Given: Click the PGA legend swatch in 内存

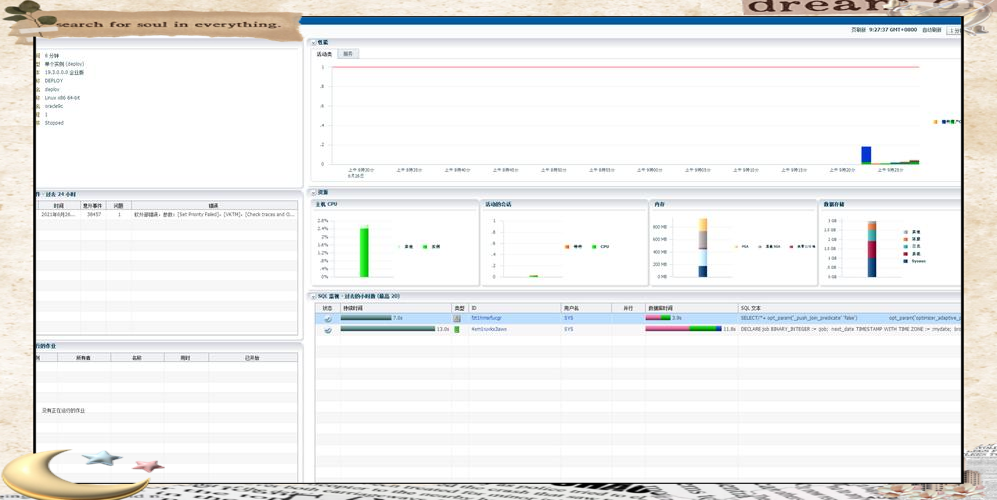Looking at the screenshot, I should 736,246.
